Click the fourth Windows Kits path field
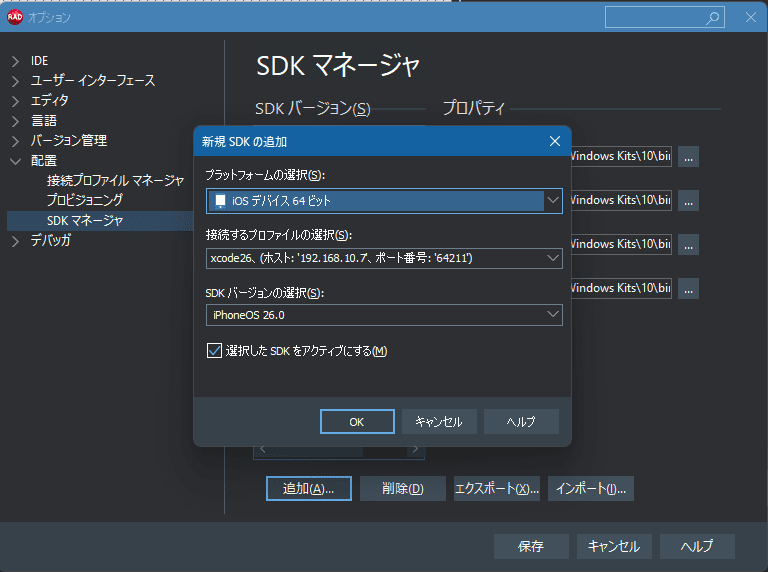The width and height of the screenshot is (768, 572). 621,288
